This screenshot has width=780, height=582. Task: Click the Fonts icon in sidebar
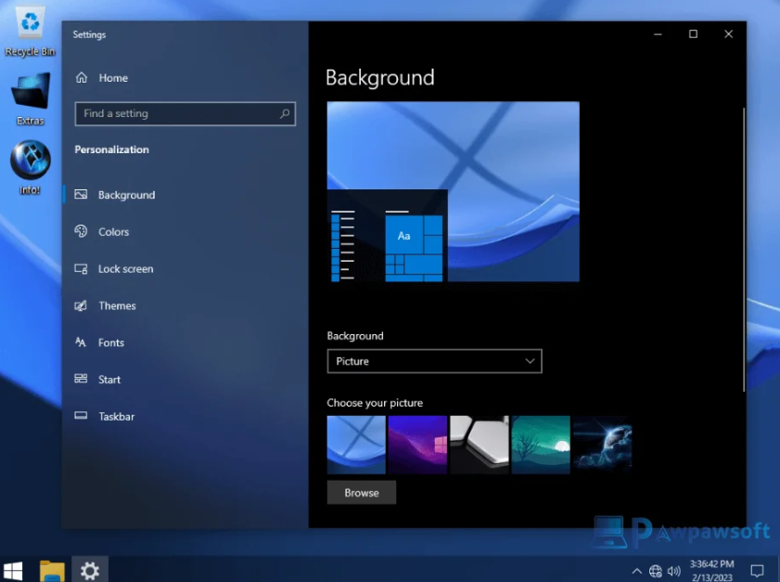[x=81, y=342]
